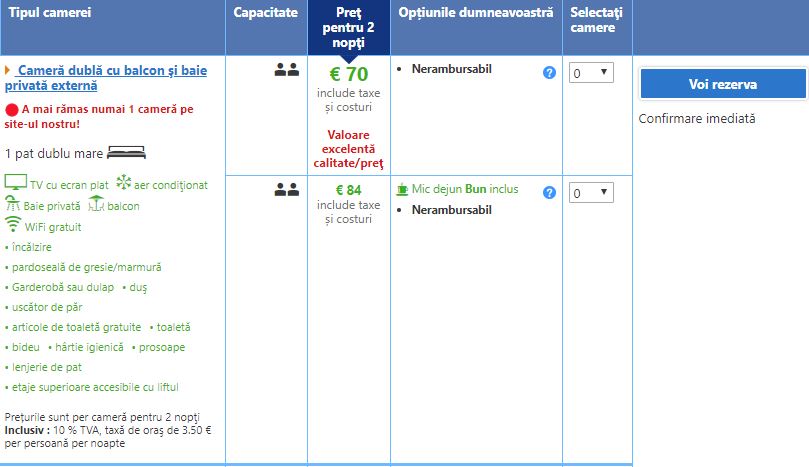This screenshot has width=809, height=467.
Task: Click the free WiFi signal icon
Action: [x=14, y=225]
